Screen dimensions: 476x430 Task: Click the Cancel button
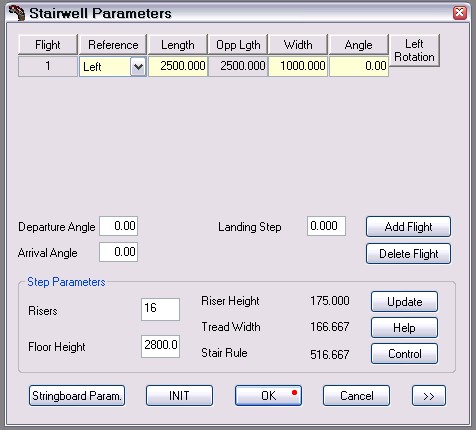pos(356,396)
